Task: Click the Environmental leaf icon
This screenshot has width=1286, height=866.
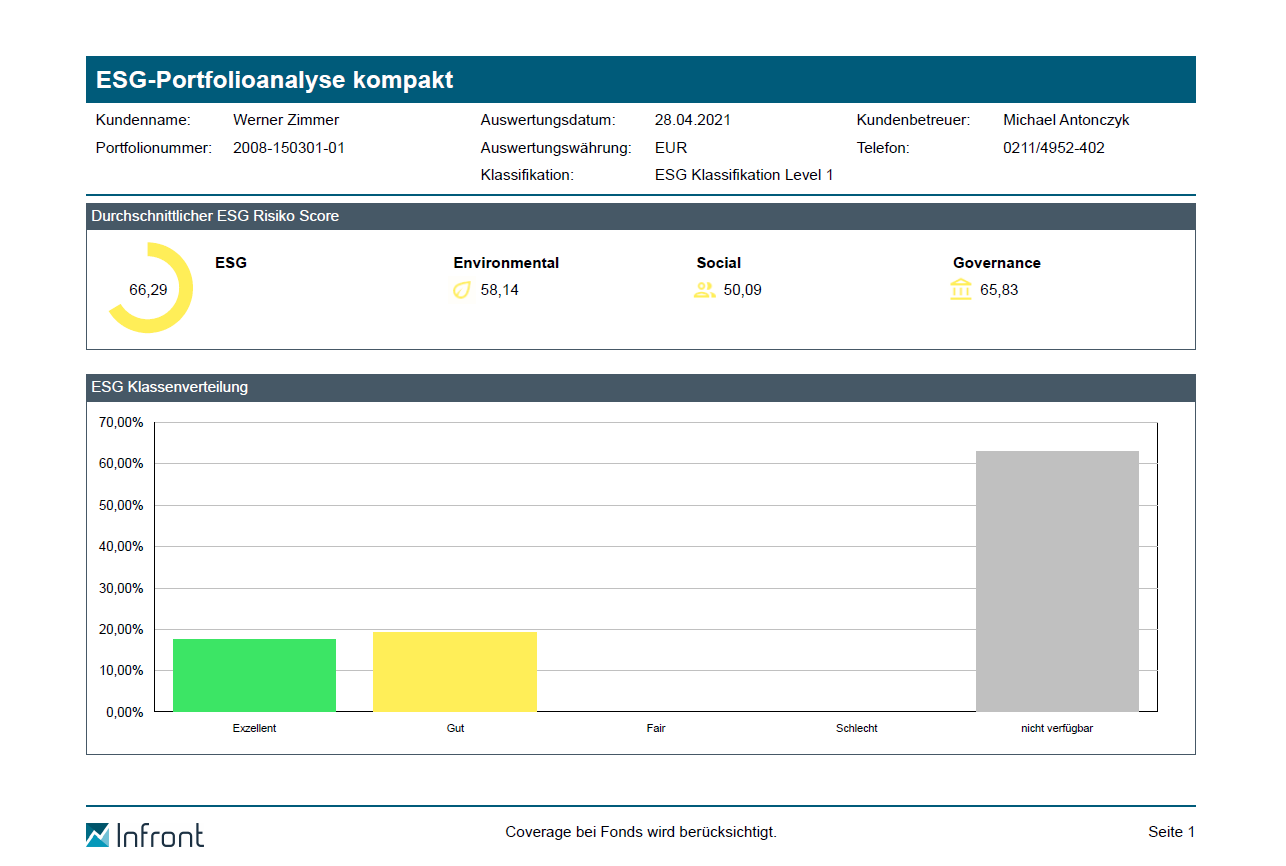Action: click(x=461, y=291)
